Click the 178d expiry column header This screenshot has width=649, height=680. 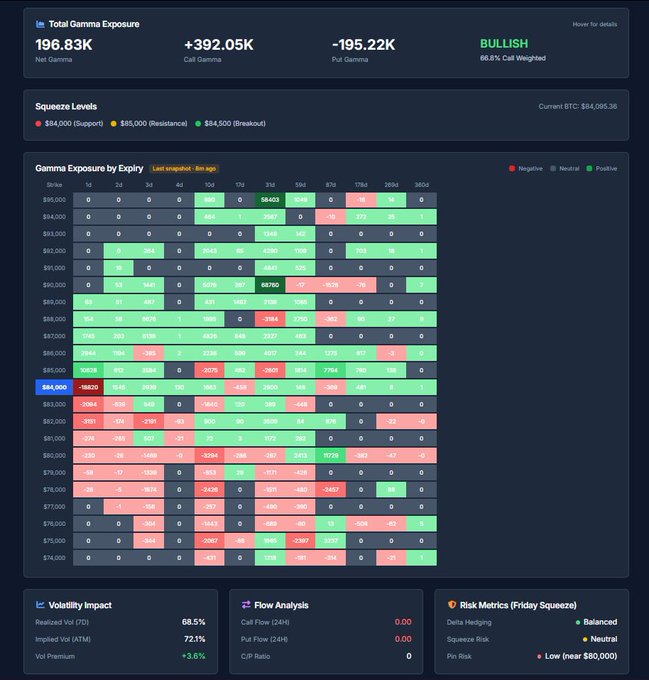(361, 185)
